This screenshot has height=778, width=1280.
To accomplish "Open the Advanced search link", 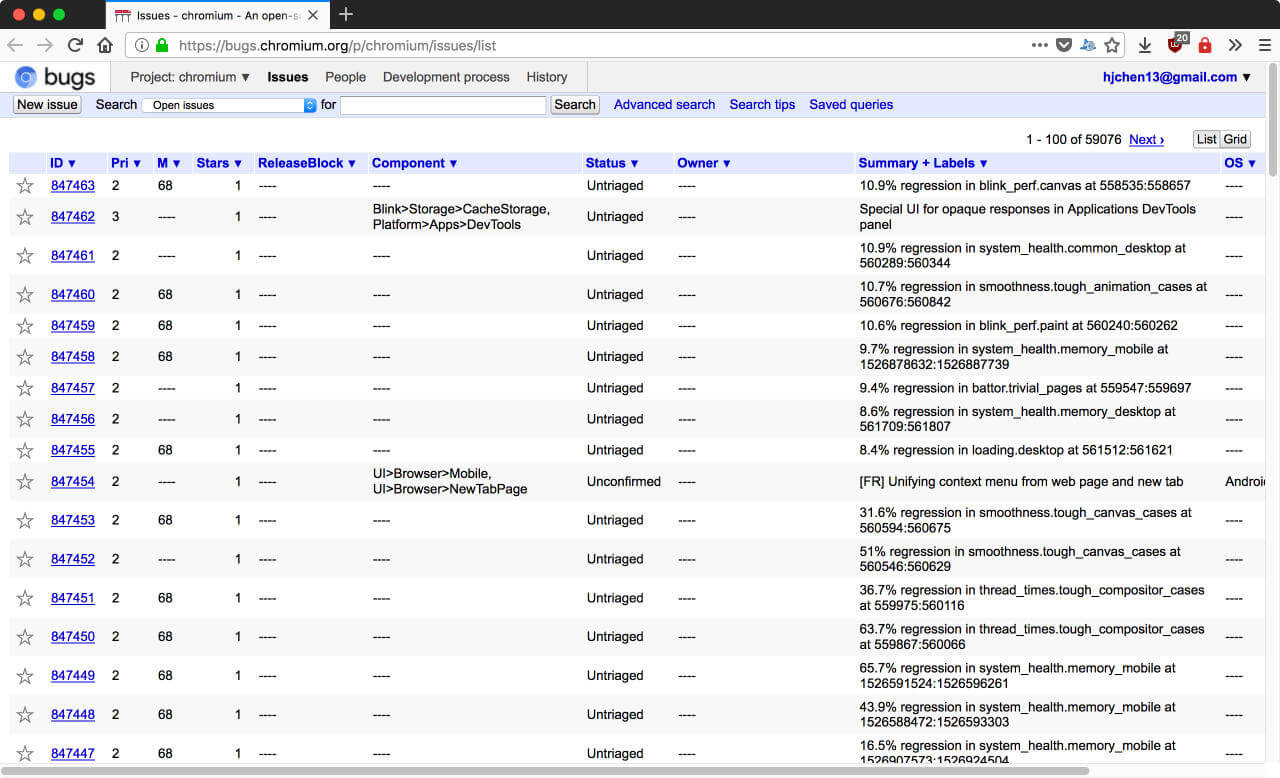I will [664, 104].
